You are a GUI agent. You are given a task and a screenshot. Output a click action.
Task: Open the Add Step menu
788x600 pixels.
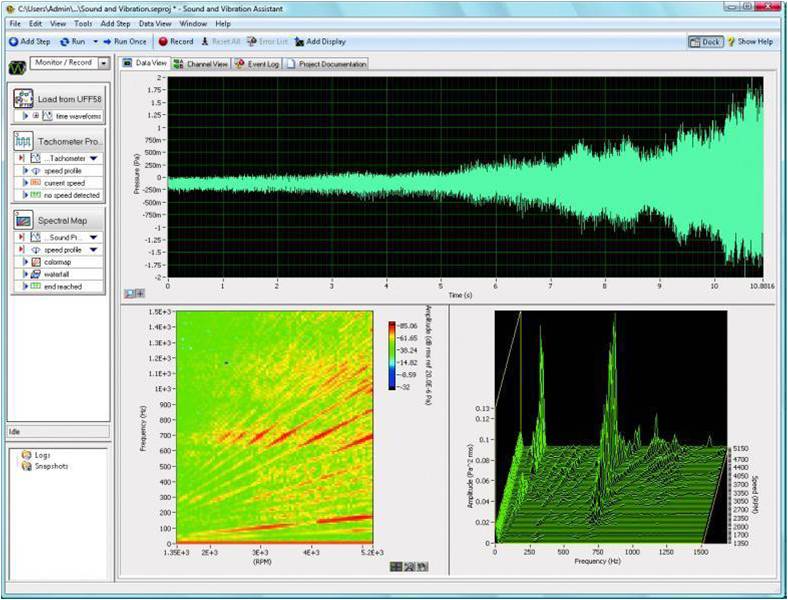[115, 22]
